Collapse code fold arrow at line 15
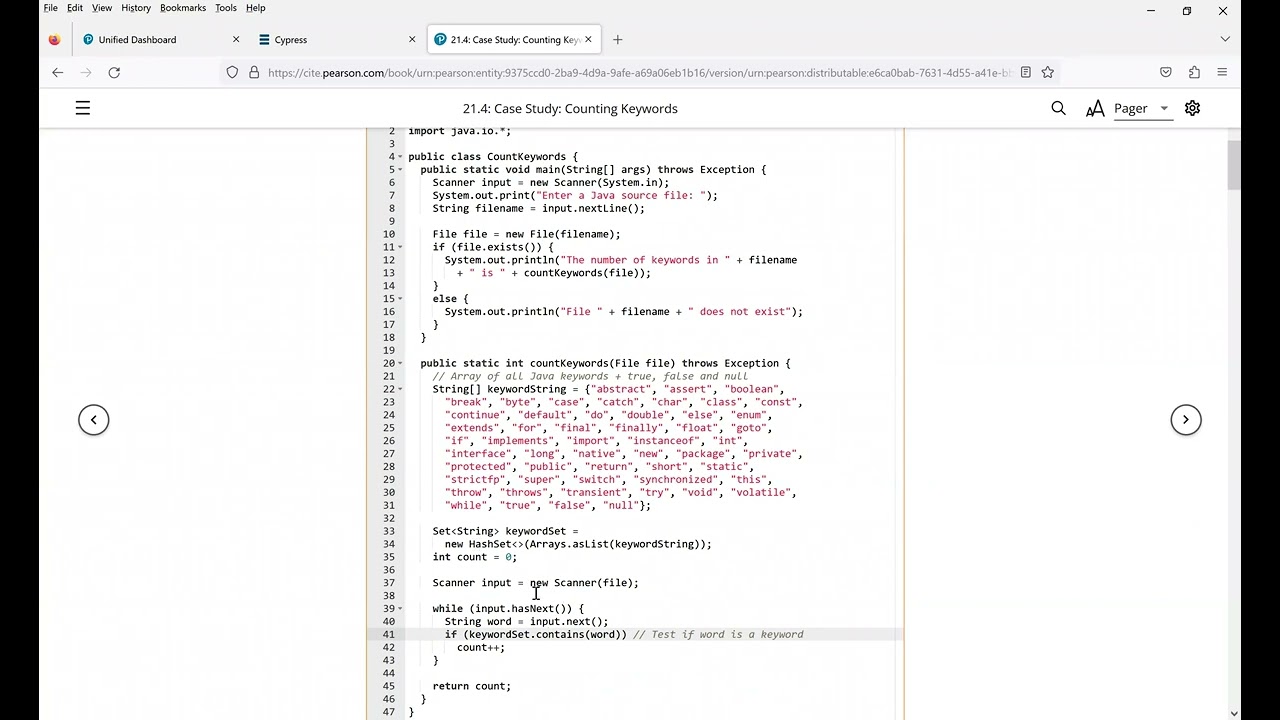This screenshot has height=720, width=1280. (x=400, y=299)
